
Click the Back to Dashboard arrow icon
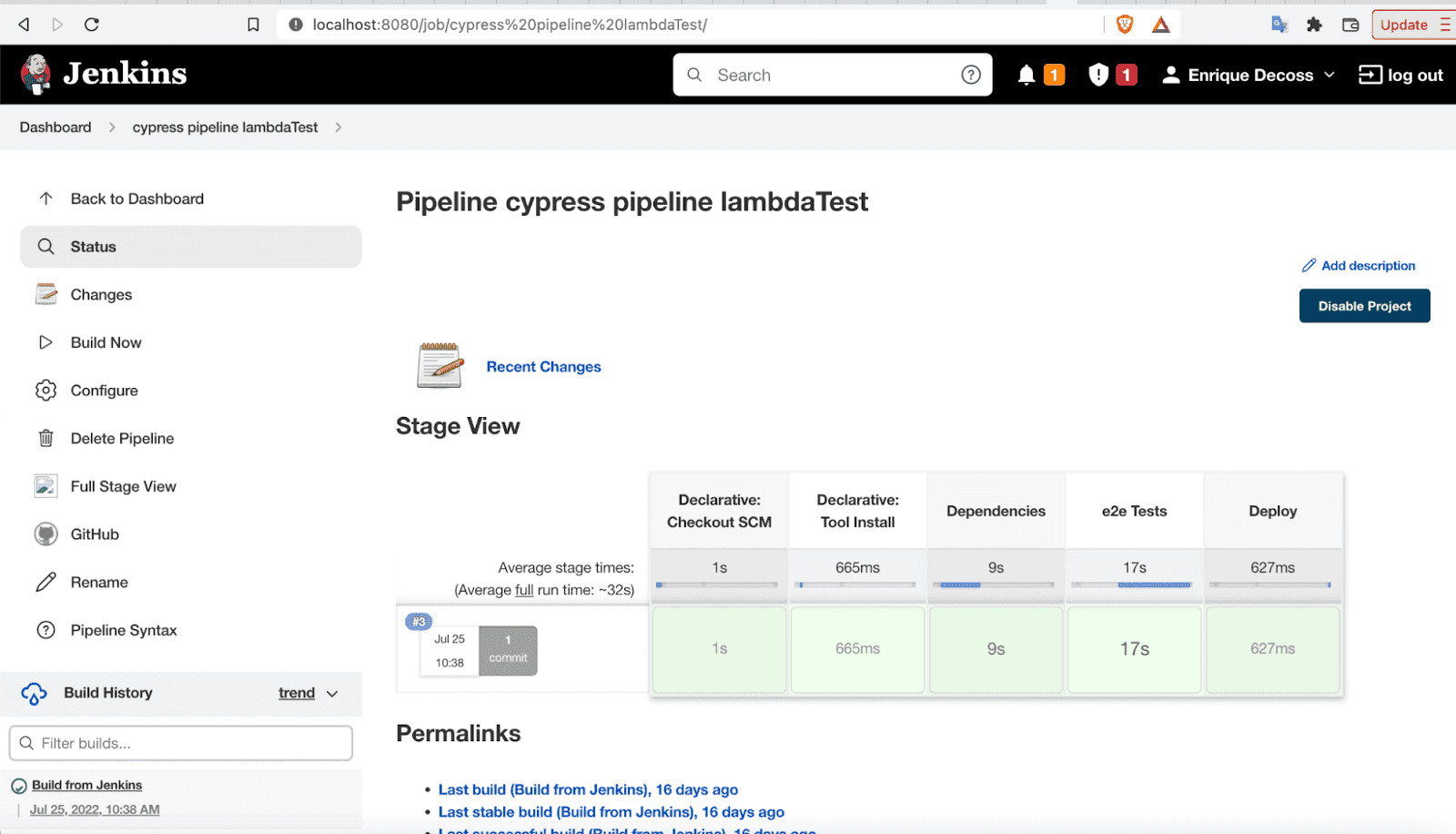tap(45, 198)
